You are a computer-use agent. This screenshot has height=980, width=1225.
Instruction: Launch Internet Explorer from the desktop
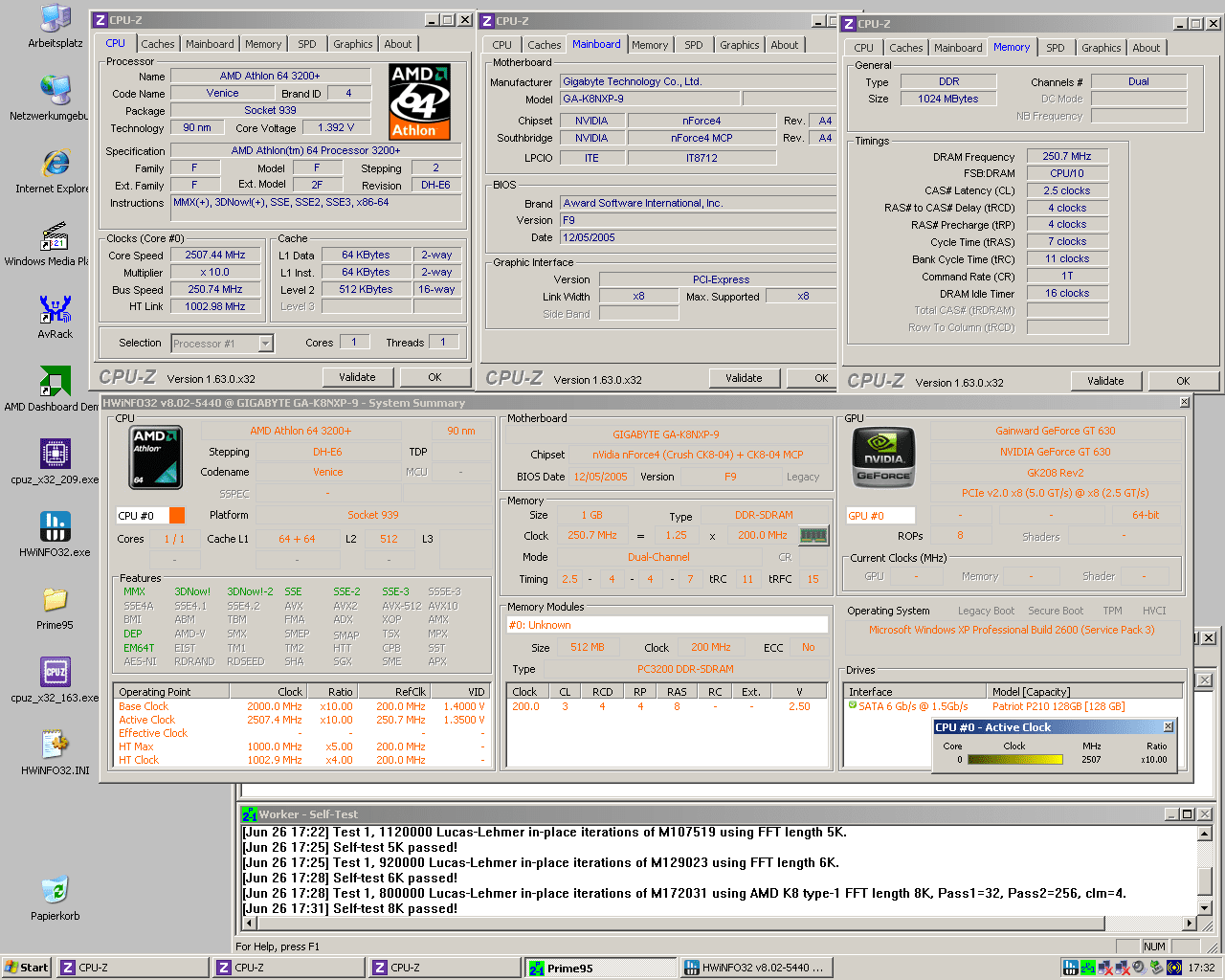(x=55, y=172)
